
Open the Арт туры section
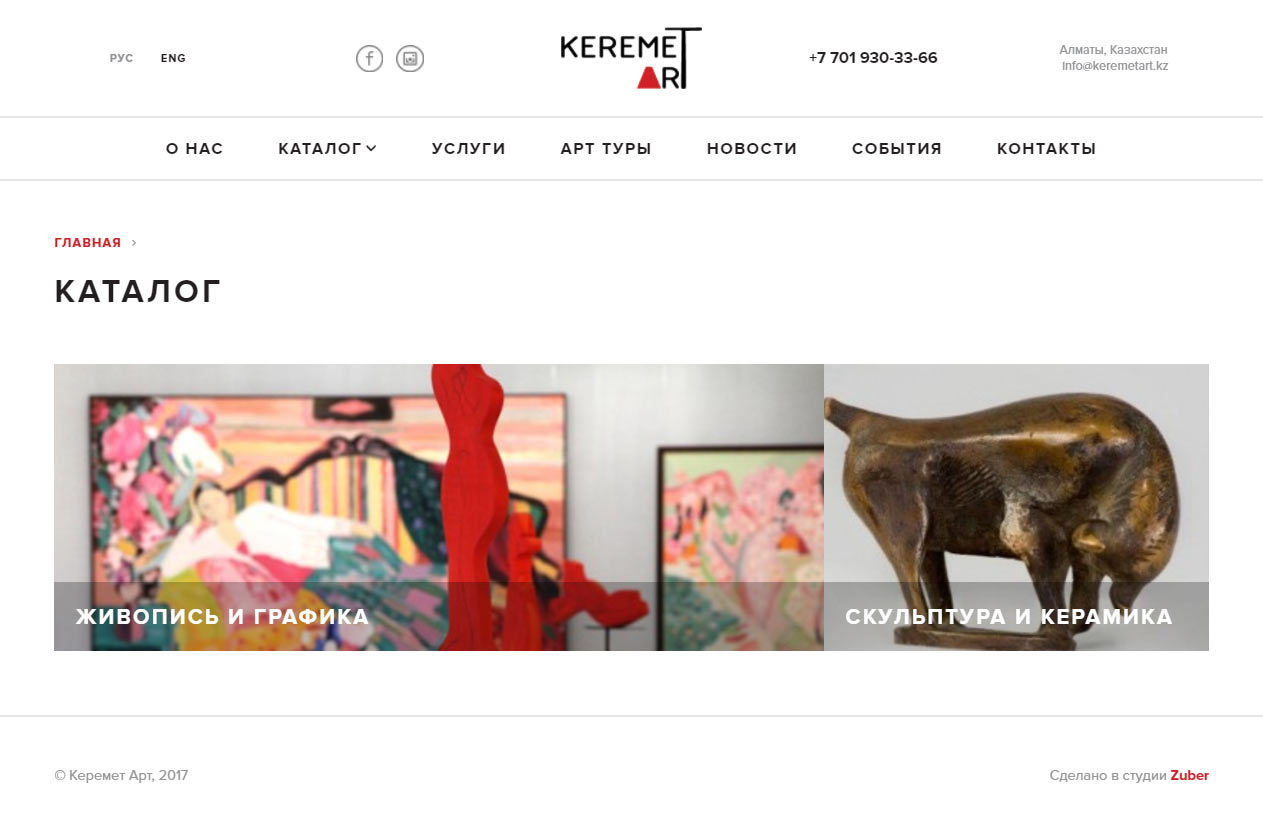[606, 149]
